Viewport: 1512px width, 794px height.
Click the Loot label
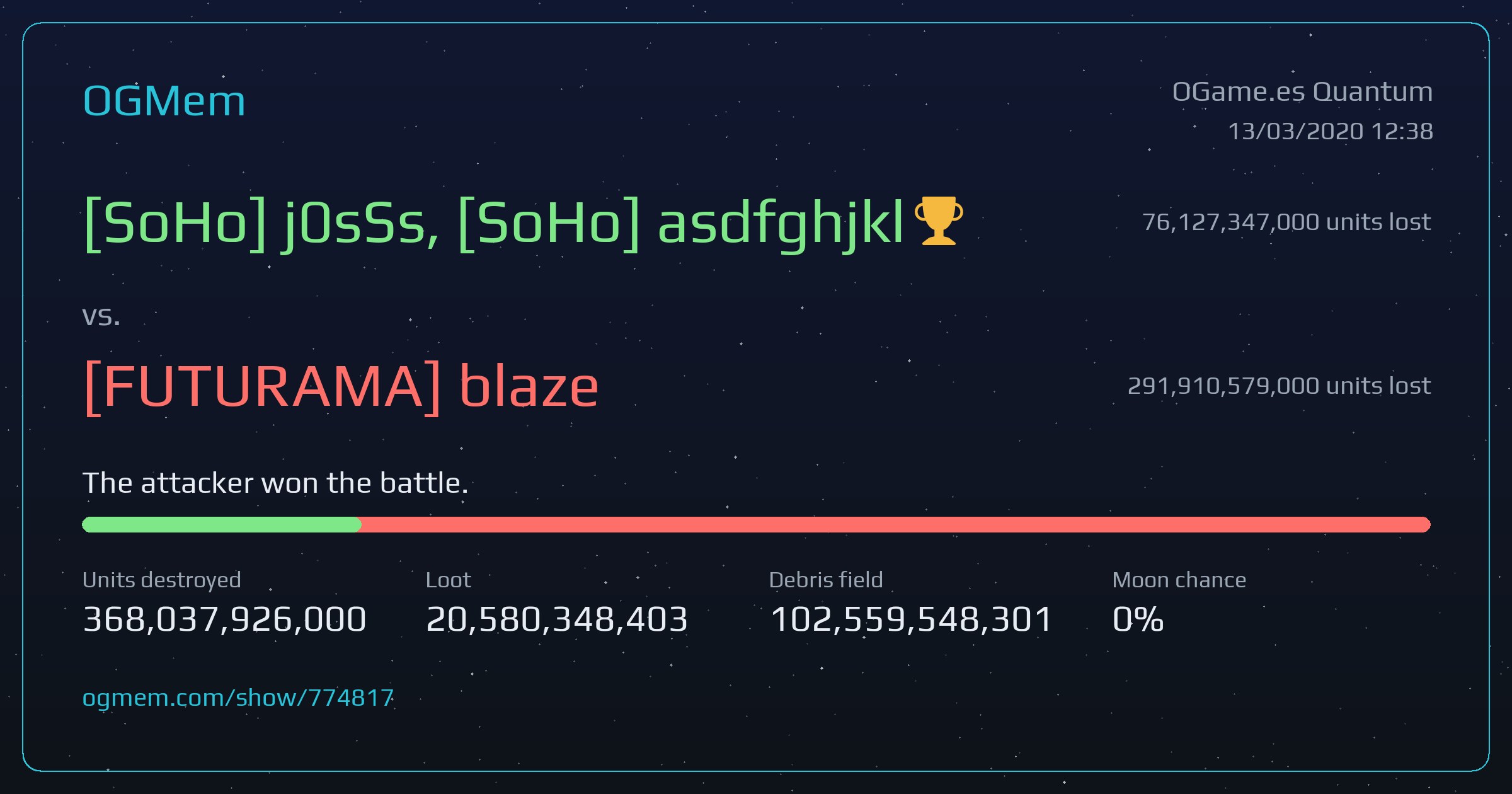click(449, 580)
